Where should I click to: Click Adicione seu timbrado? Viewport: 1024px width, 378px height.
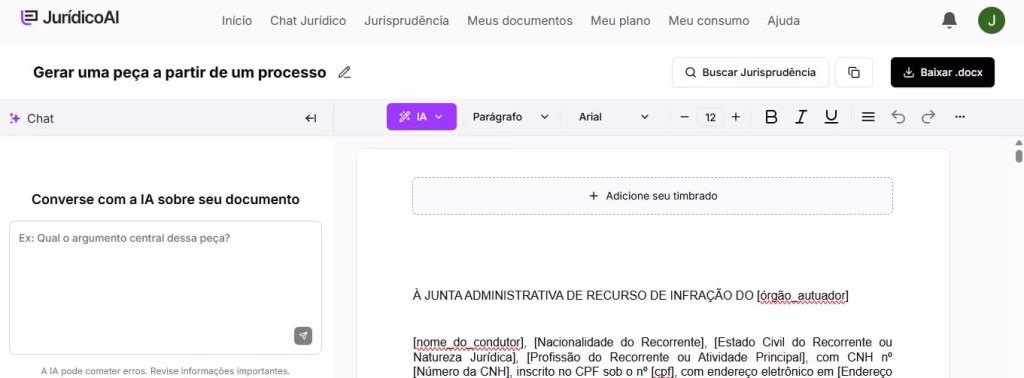652,196
